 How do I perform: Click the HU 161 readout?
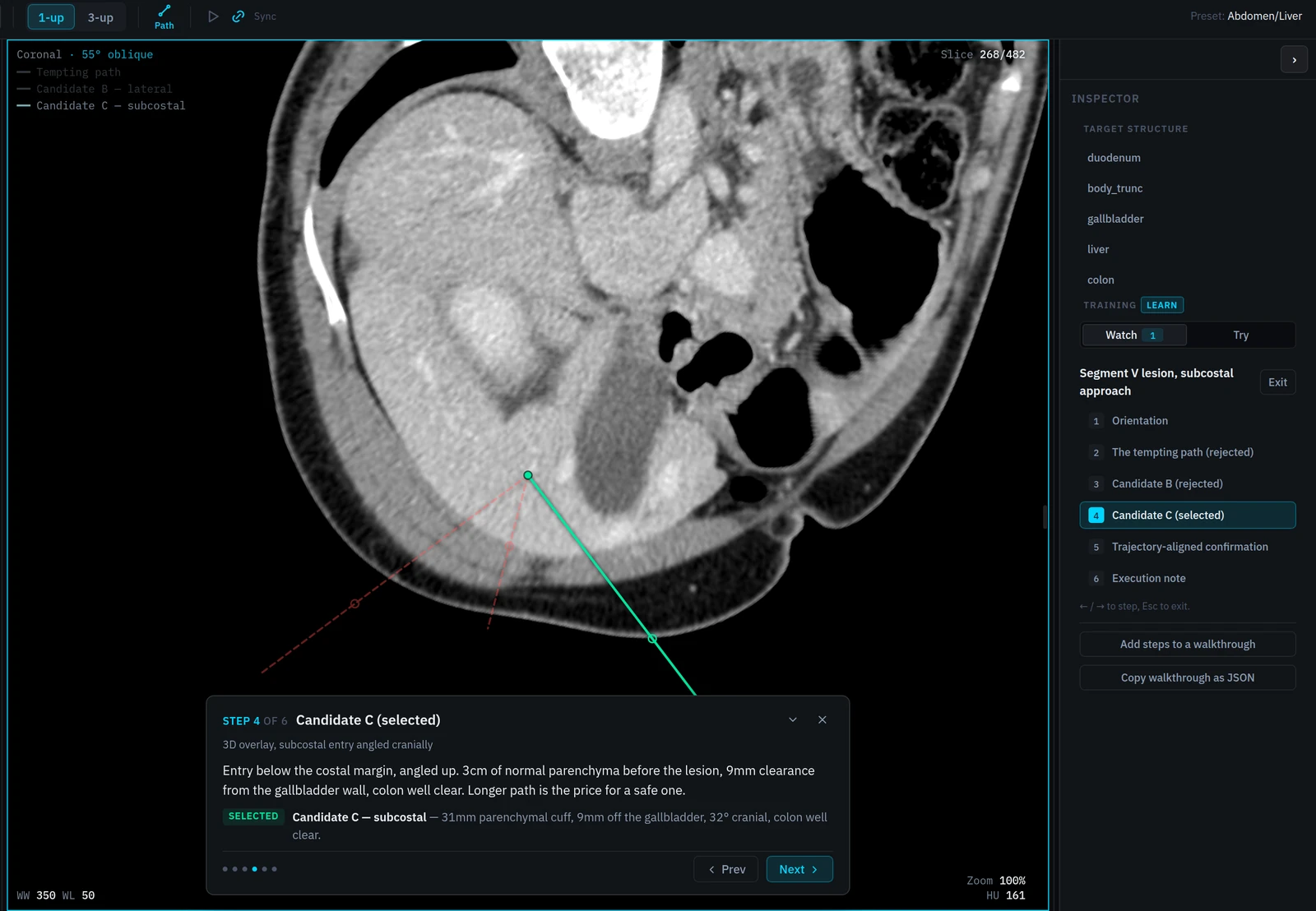click(x=1006, y=895)
